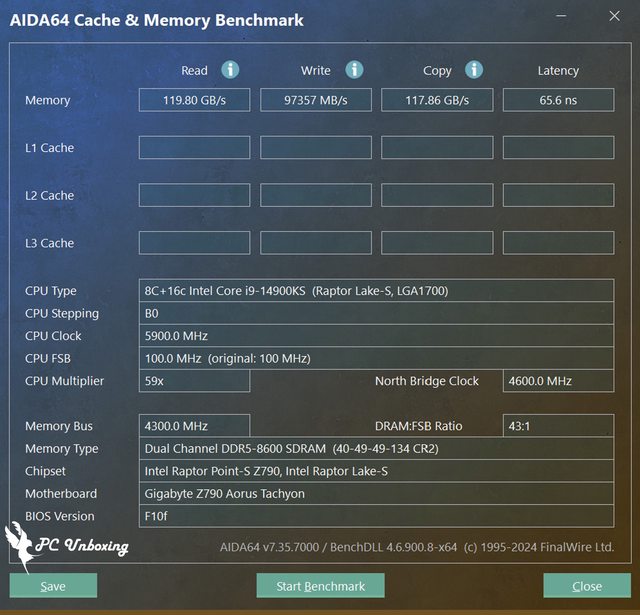
Task: Start the benchmark
Action: coord(320,586)
